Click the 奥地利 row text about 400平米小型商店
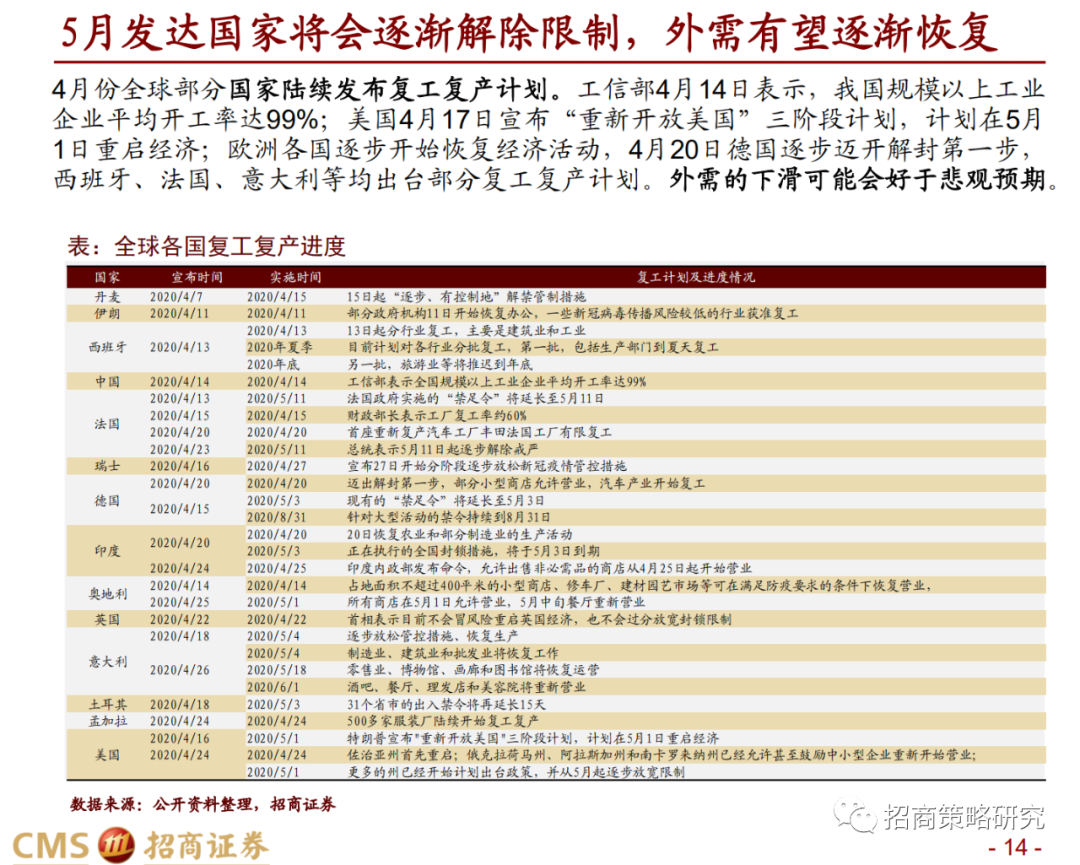This screenshot has height=865, width=1080. (639, 585)
